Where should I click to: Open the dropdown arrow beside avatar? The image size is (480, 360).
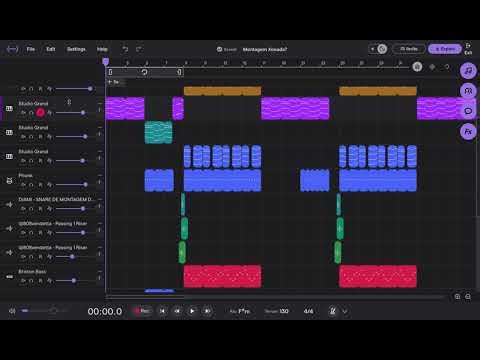[x=372, y=49]
